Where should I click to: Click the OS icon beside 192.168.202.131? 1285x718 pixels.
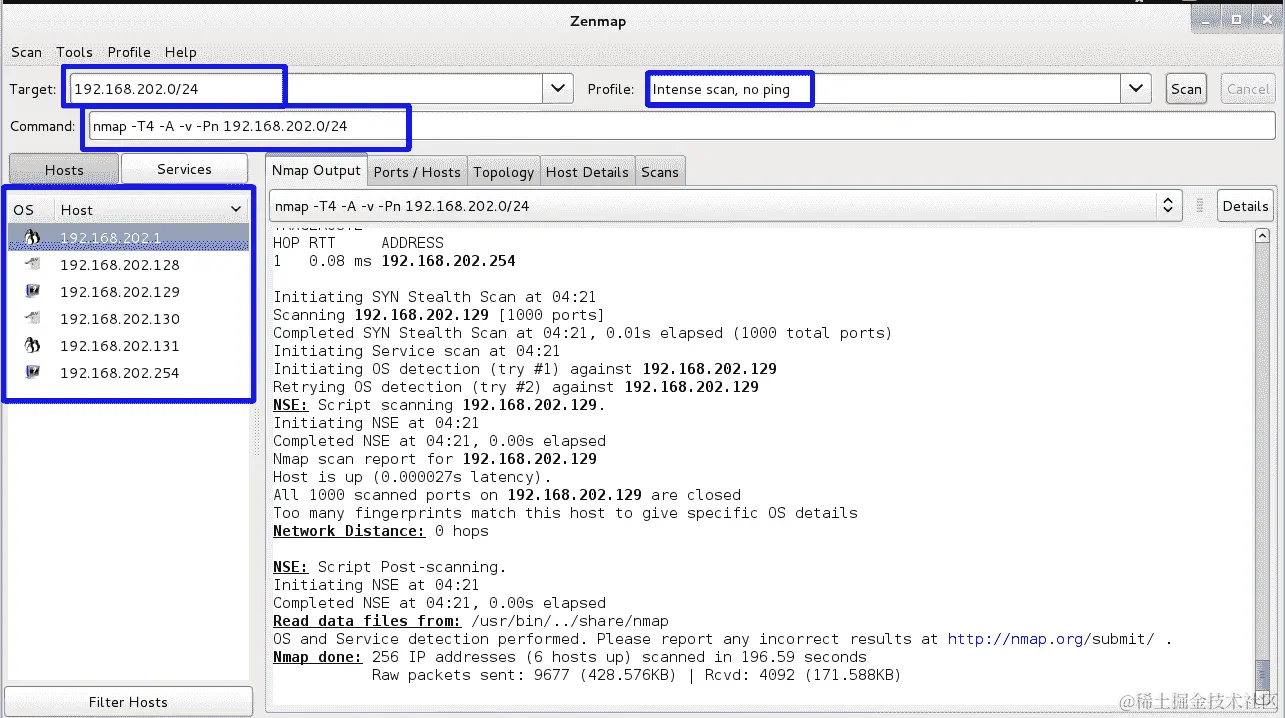click(32, 345)
